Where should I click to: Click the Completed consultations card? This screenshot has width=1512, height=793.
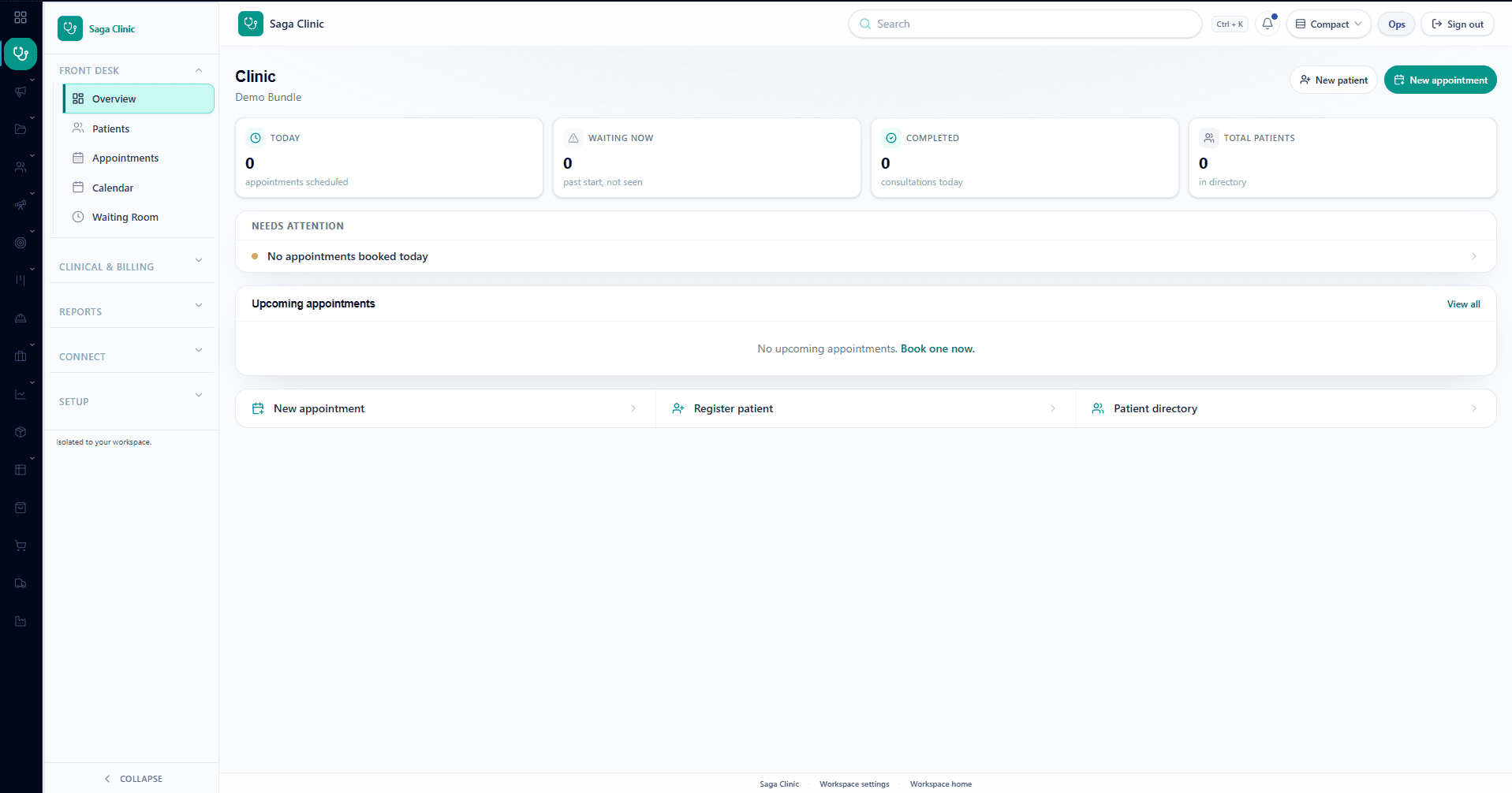point(1025,158)
